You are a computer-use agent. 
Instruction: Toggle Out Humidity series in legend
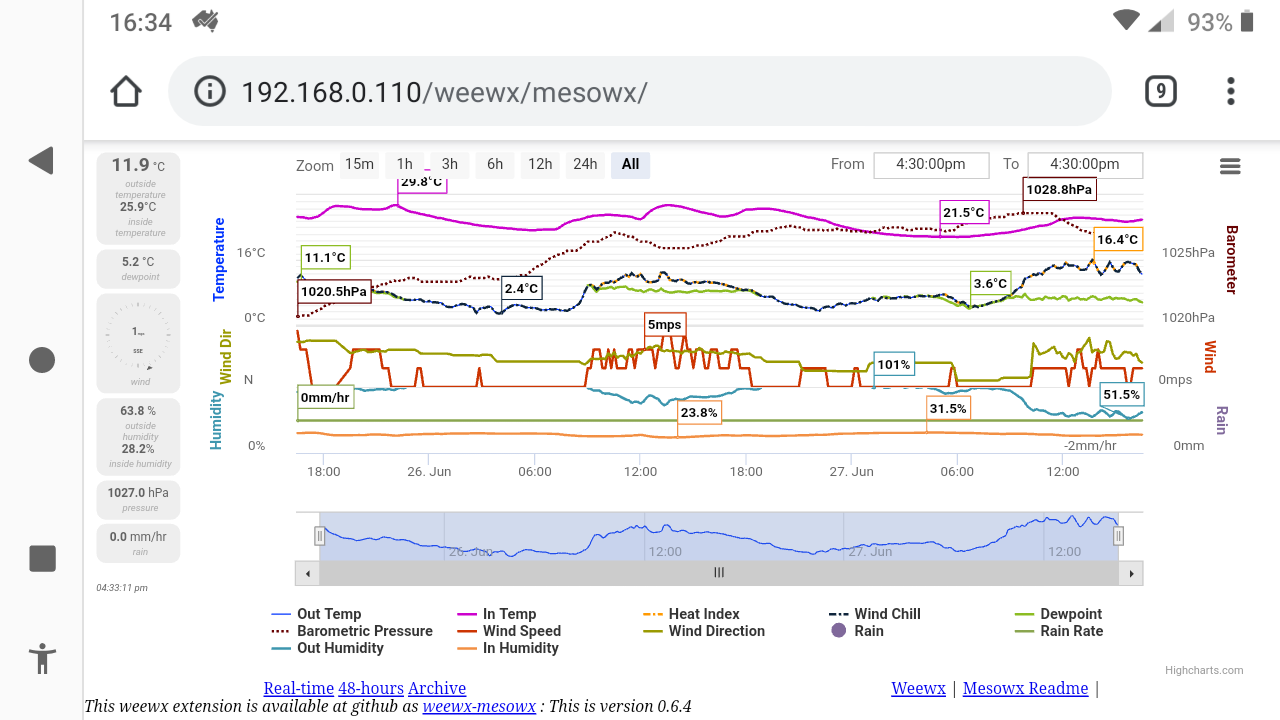(x=327, y=648)
